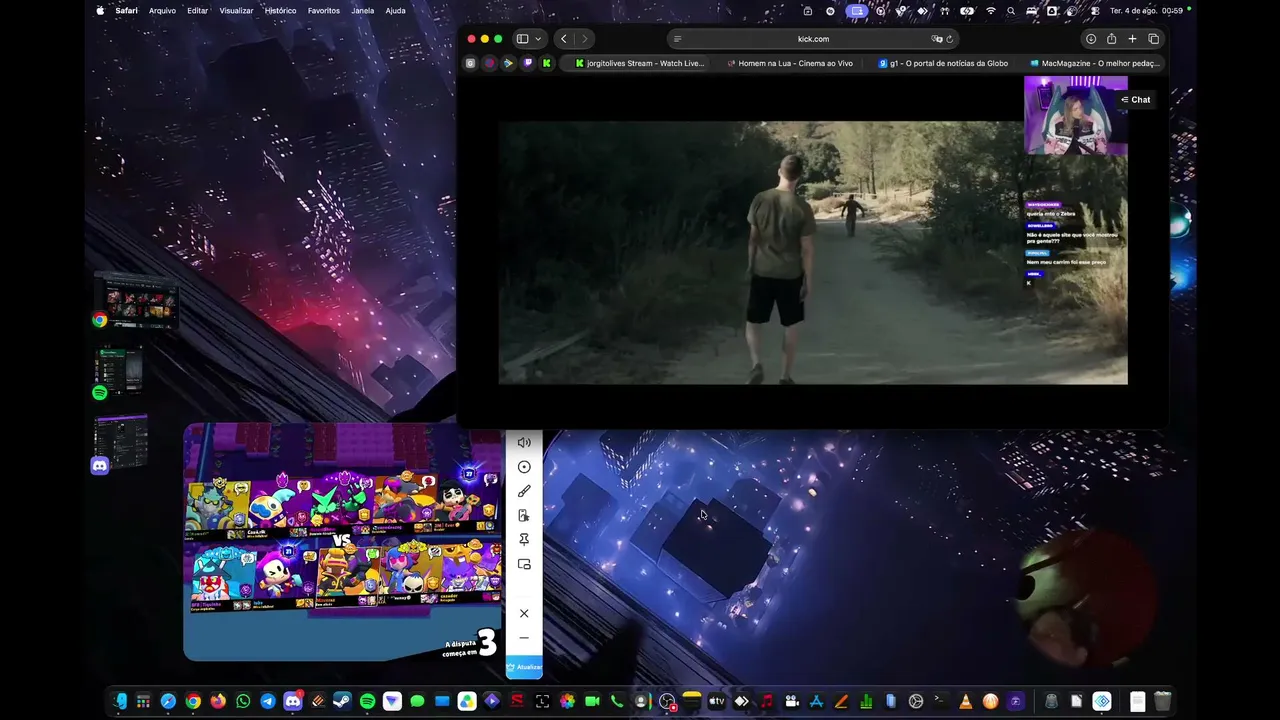Viewport: 1280px width, 720px height.
Task: Click the record button in mirroring toolbar
Action: (x=524, y=467)
